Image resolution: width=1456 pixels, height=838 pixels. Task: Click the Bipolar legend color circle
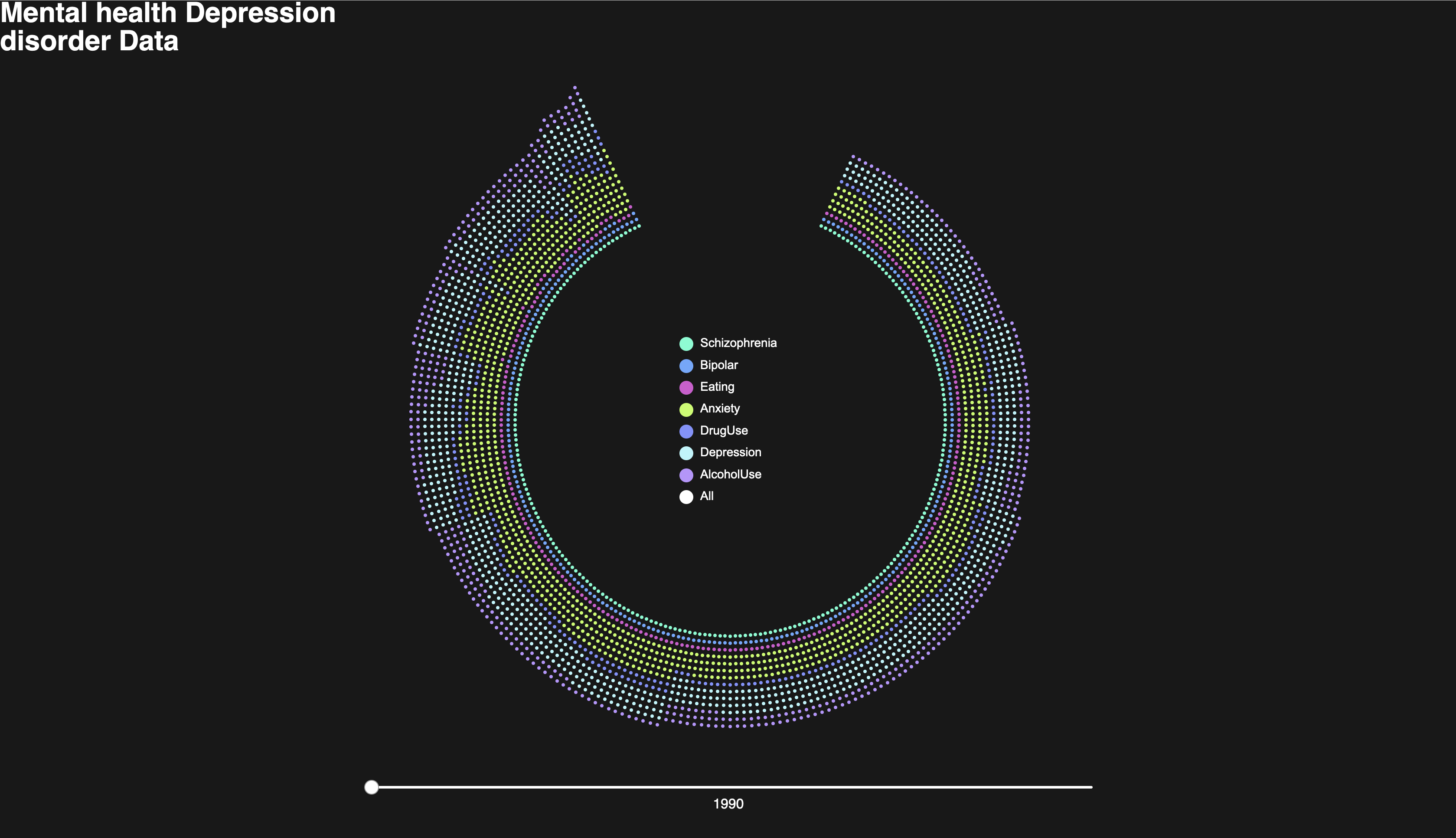click(x=686, y=366)
